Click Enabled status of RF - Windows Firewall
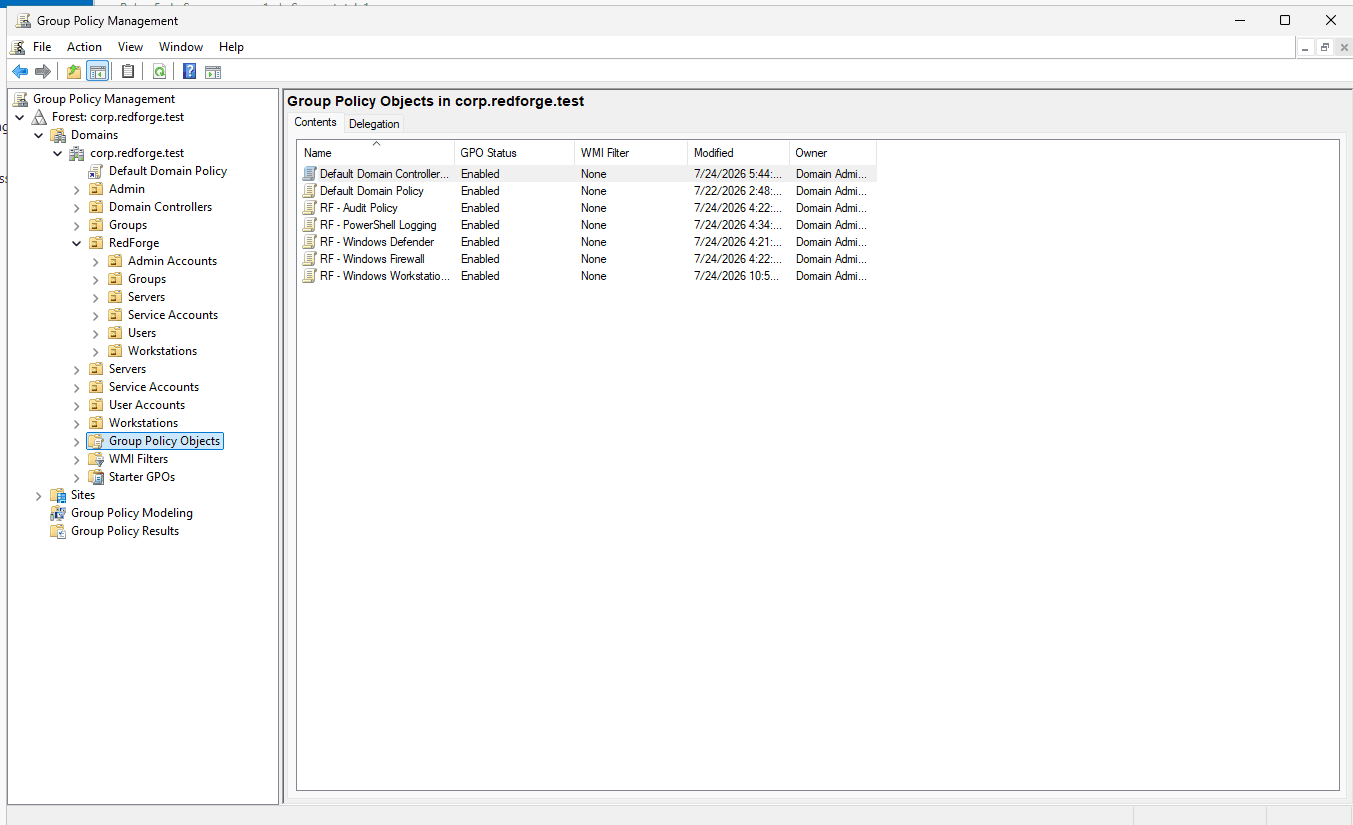The image size is (1353, 825). (x=480, y=259)
